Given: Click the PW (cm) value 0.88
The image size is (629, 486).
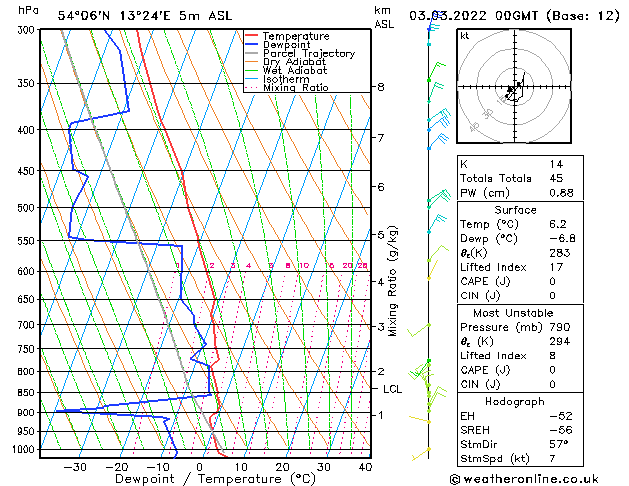Looking at the screenshot, I should (x=561, y=193).
